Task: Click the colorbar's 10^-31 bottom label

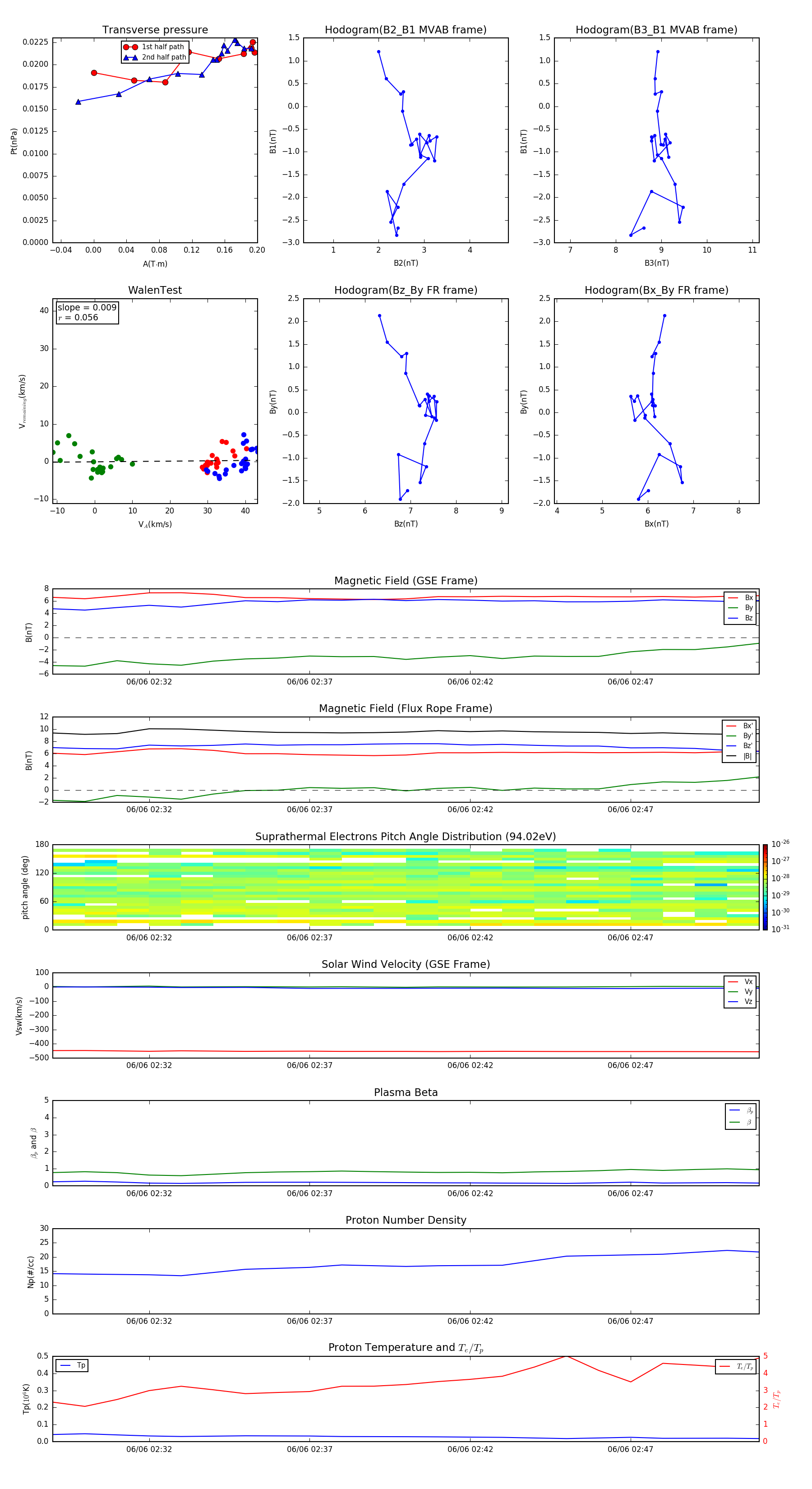Action: point(780,929)
